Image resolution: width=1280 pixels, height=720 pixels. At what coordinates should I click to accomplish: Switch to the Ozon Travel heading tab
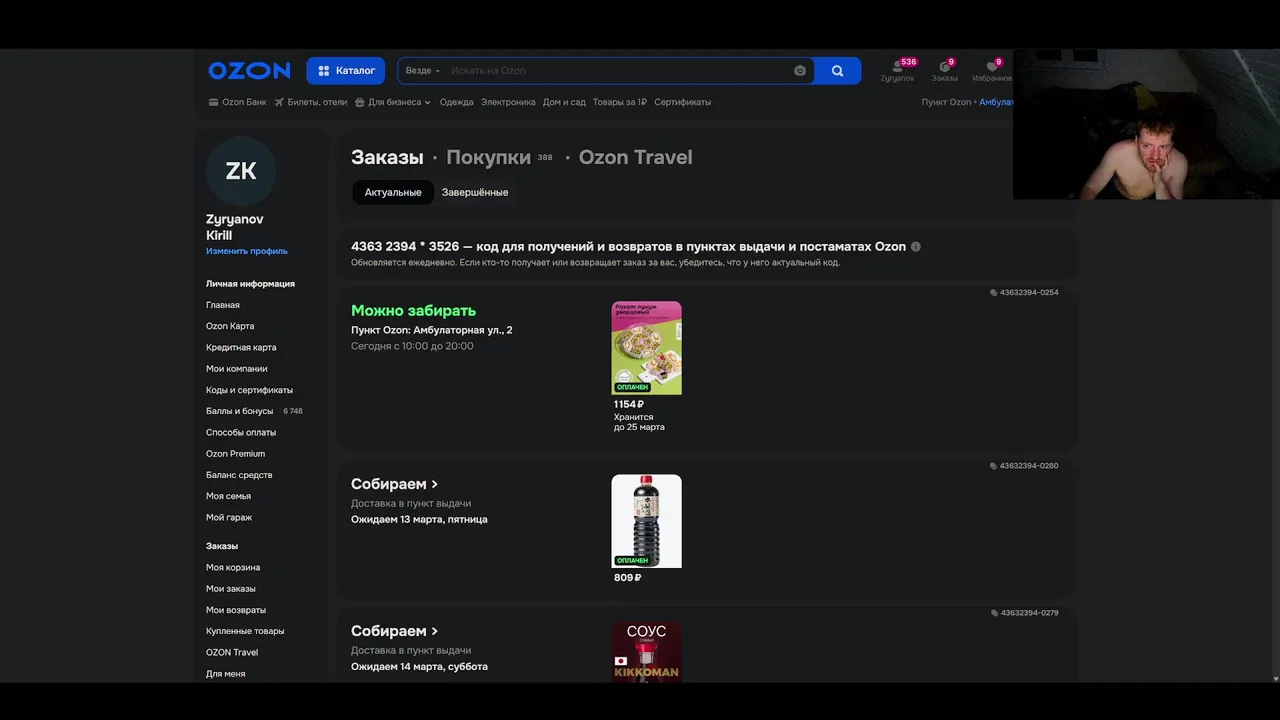pyautogui.click(x=635, y=157)
